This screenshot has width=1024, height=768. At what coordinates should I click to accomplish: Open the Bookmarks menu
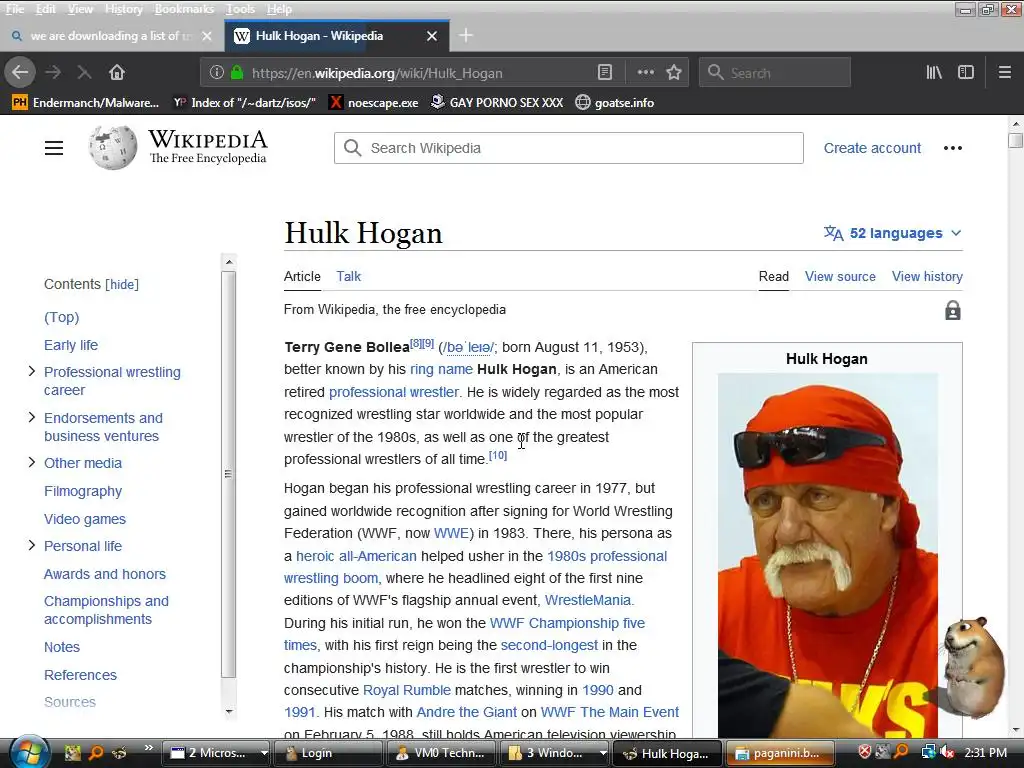pos(184,9)
